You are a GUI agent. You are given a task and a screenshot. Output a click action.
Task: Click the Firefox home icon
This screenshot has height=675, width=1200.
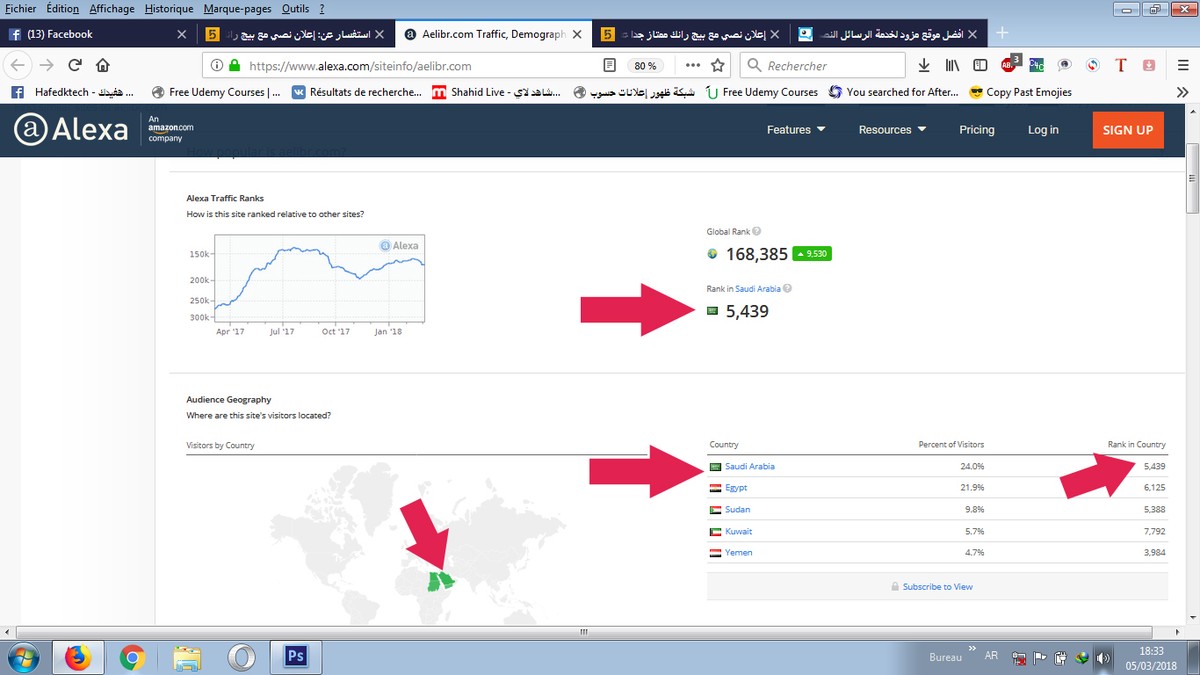(x=102, y=66)
